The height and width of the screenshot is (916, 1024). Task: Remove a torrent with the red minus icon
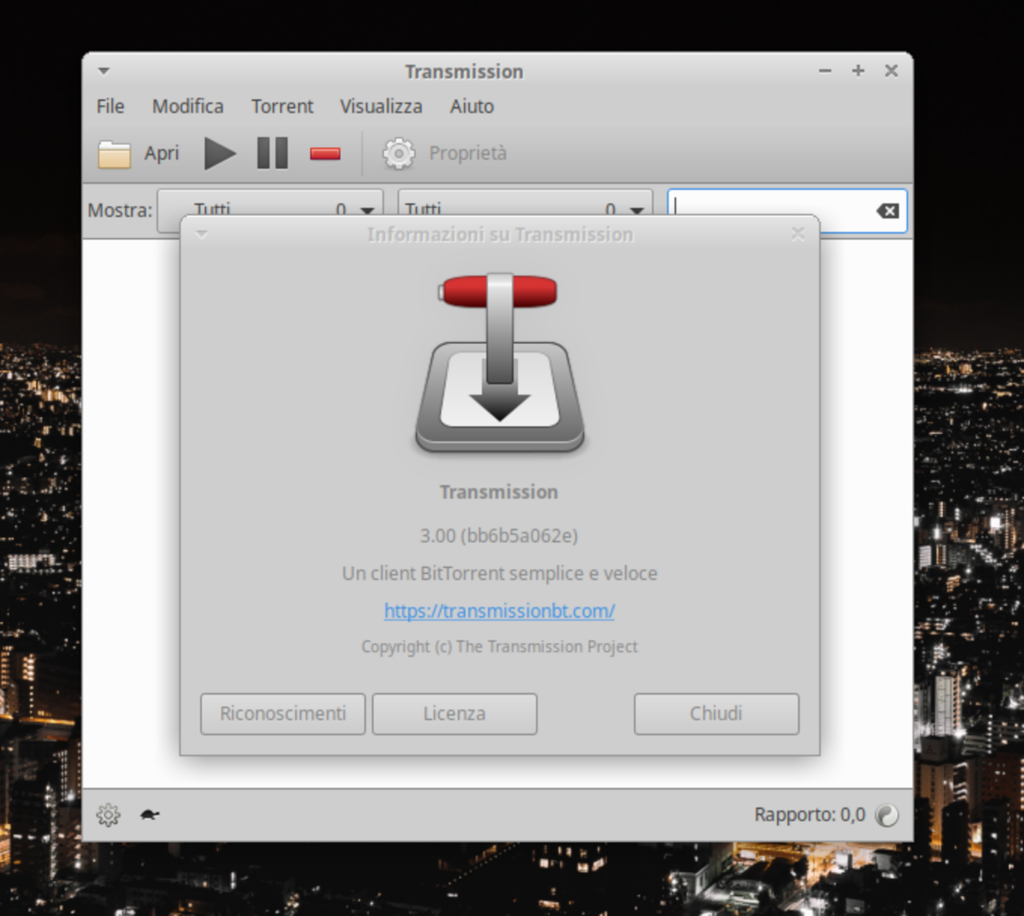coord(323,153)
